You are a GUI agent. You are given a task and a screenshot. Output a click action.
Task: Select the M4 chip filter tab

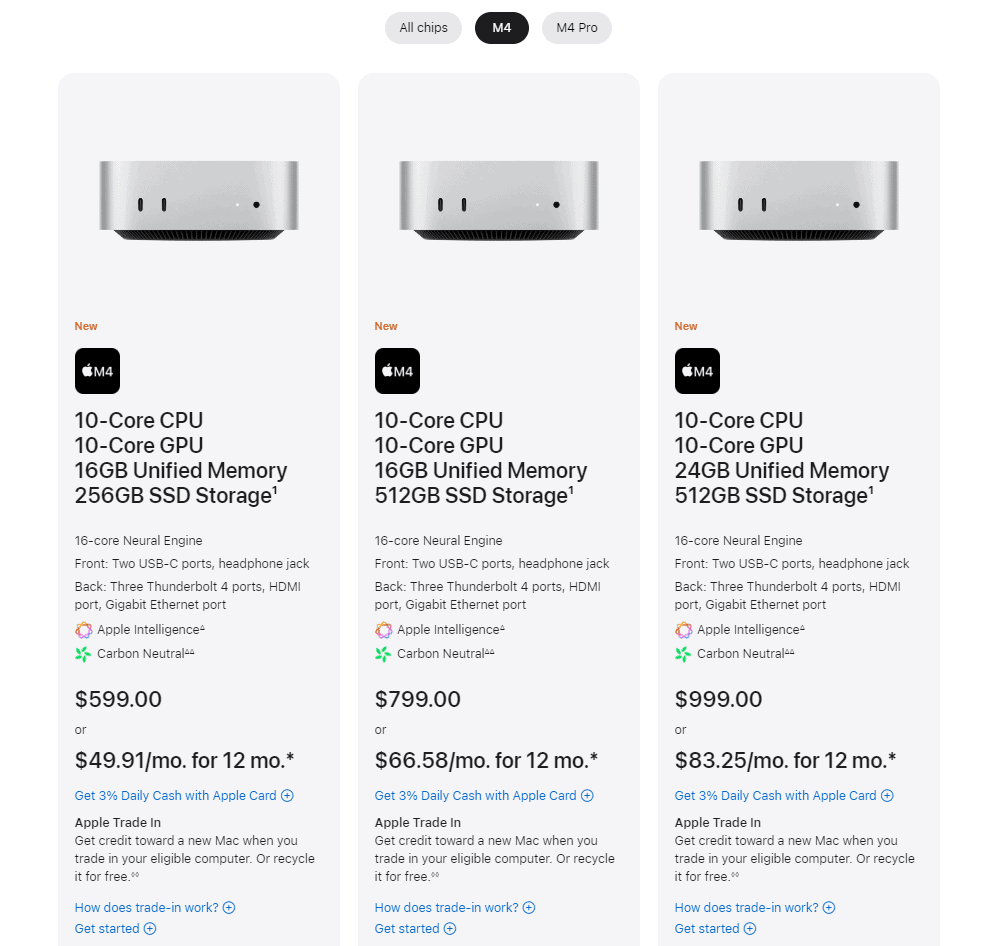[501, 28]
